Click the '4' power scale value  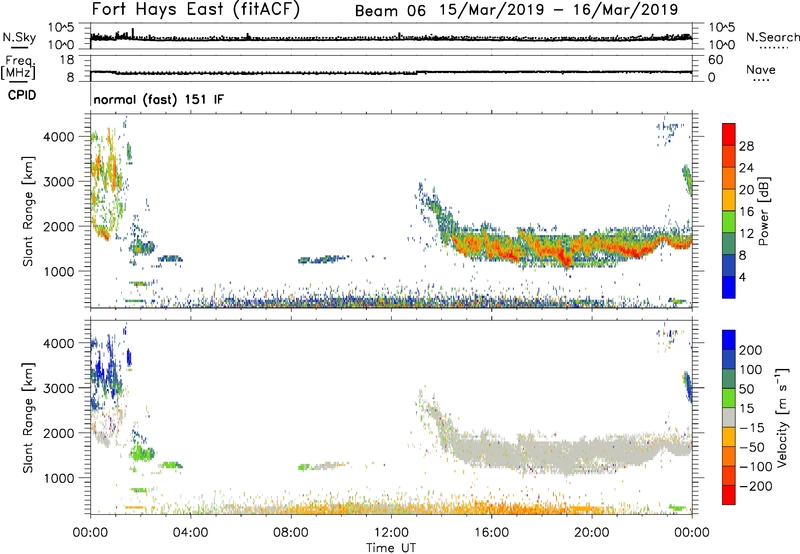pyautogui.click(x=742, y=277)
